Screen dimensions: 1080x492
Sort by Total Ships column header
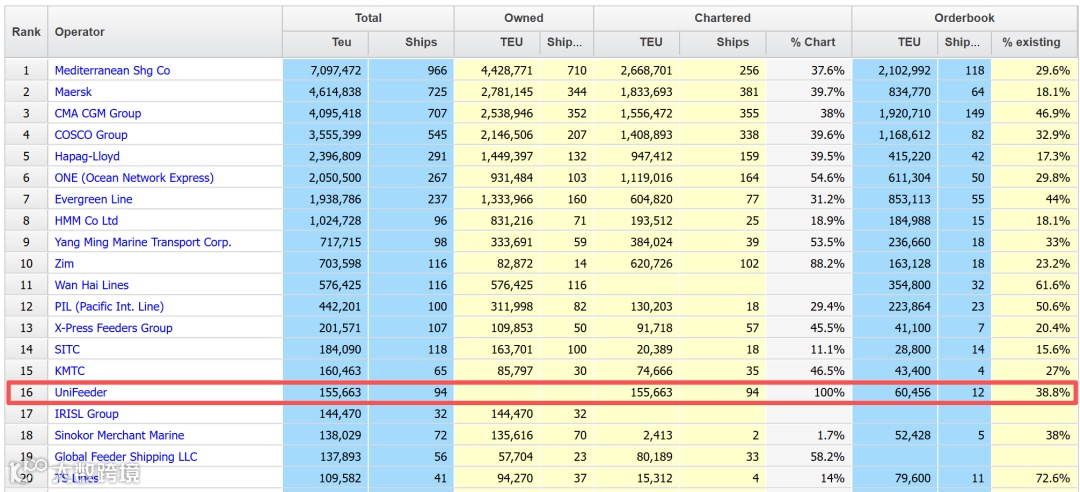pyautogui.click(x=411, y=43)
